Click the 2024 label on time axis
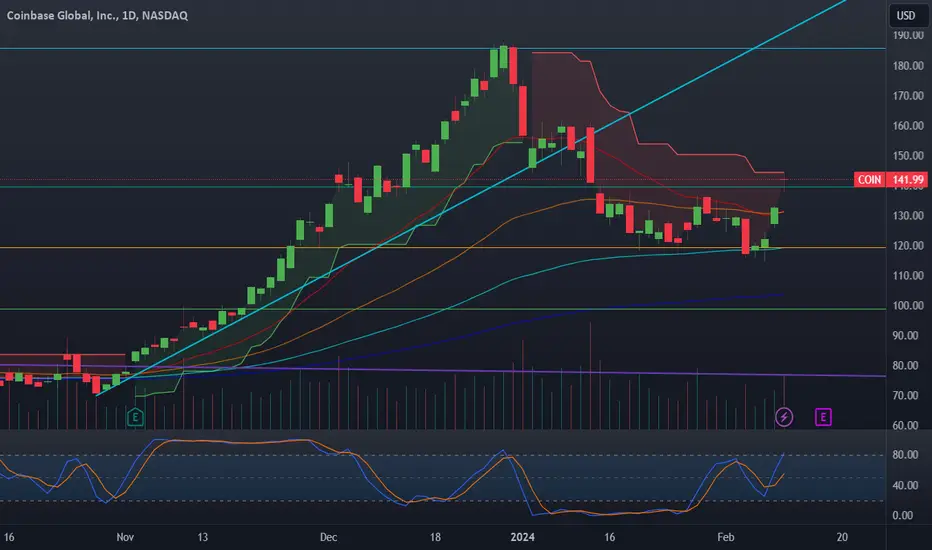 coord(522,538)
